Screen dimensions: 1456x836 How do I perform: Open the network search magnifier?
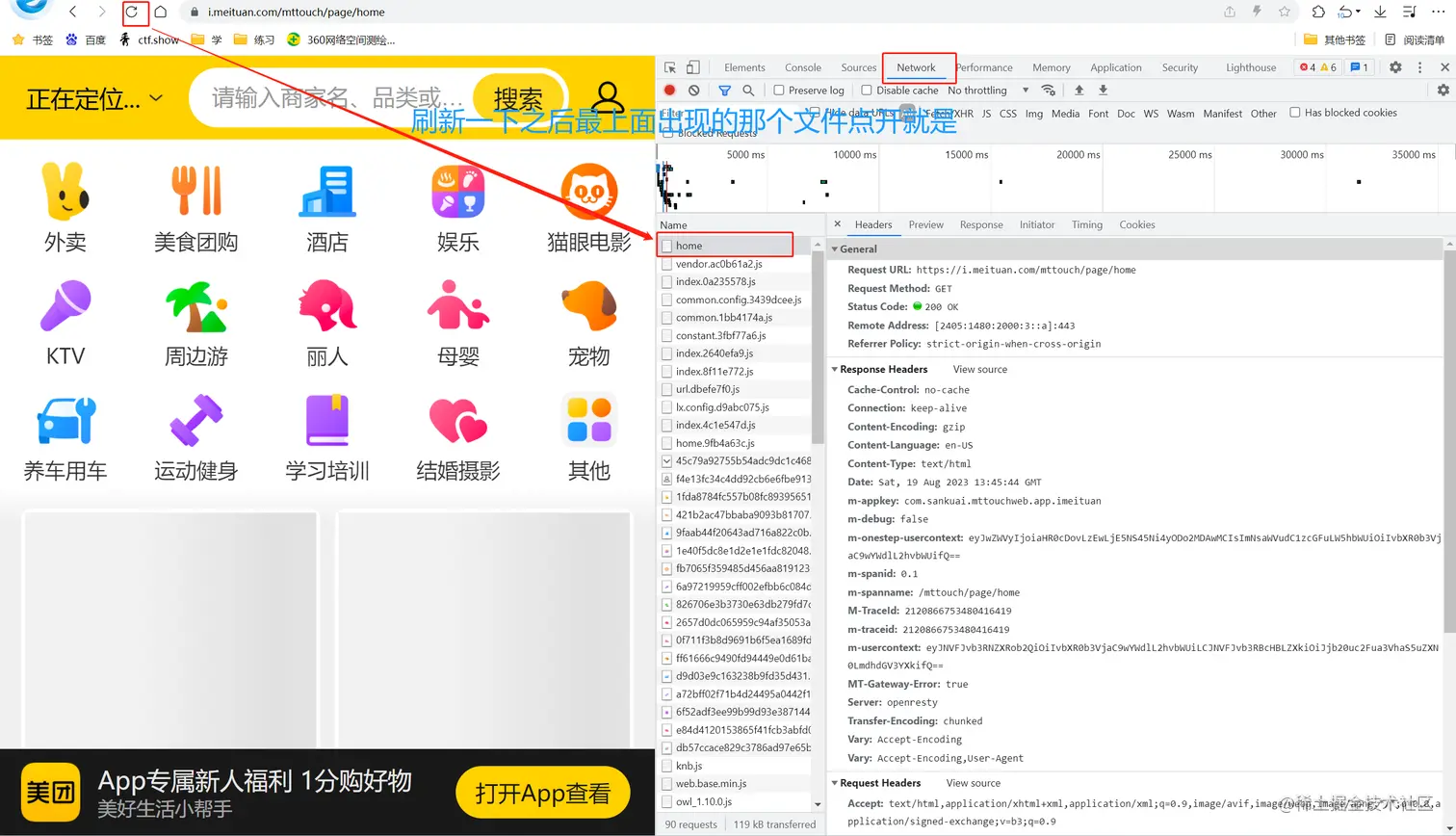(748, 91)
